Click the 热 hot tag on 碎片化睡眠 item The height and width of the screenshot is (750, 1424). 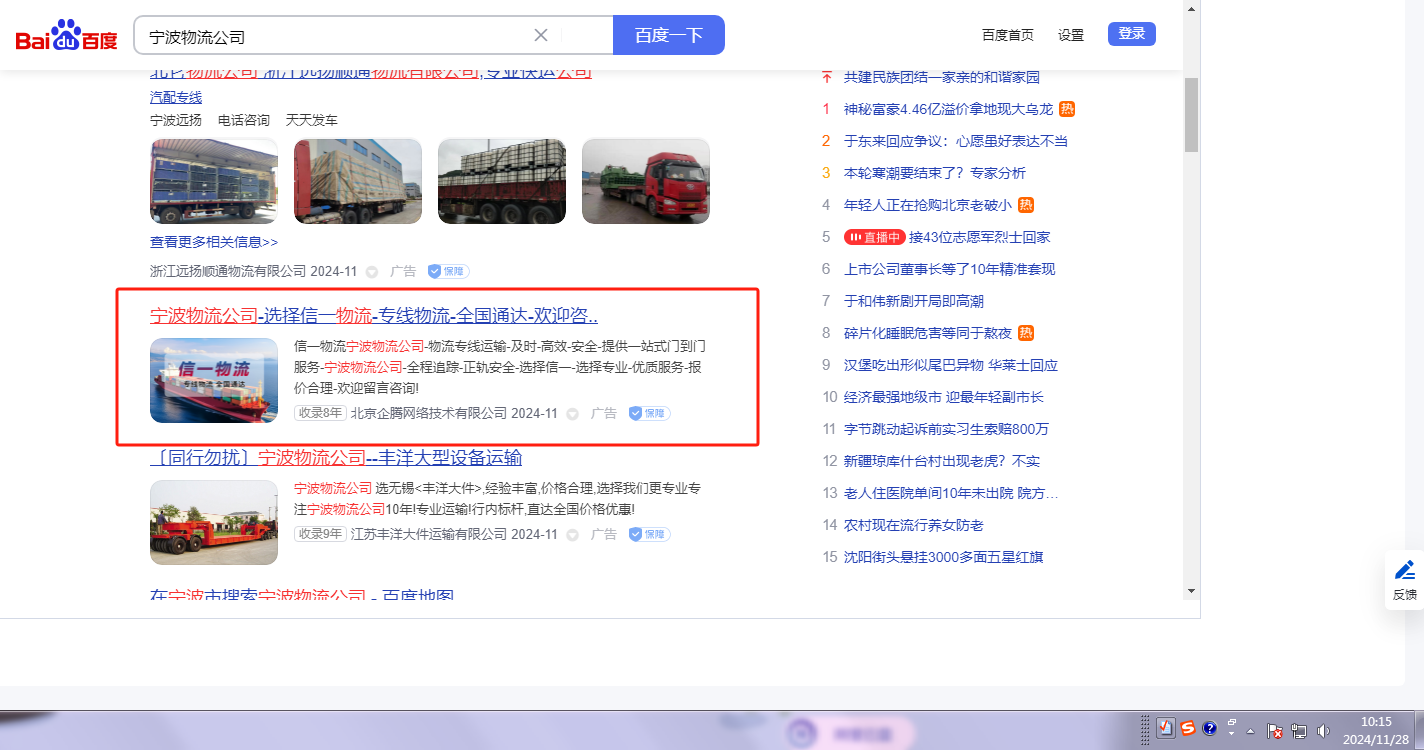pos(1026,333)
